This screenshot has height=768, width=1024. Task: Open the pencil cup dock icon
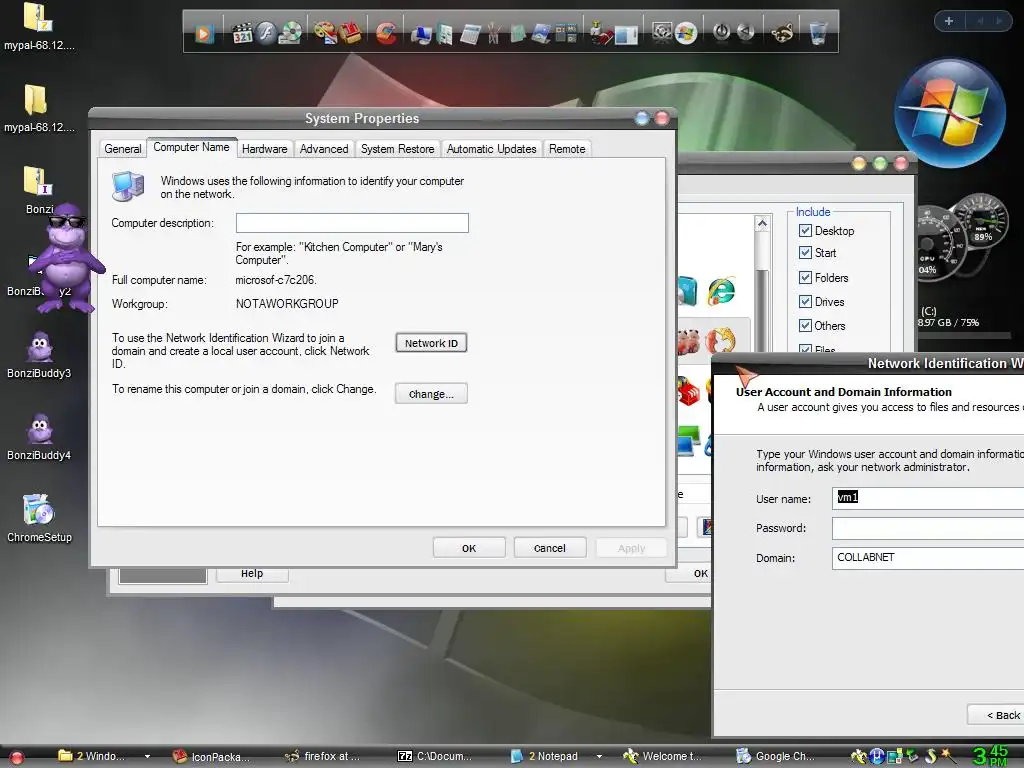[x=493, y=33]
